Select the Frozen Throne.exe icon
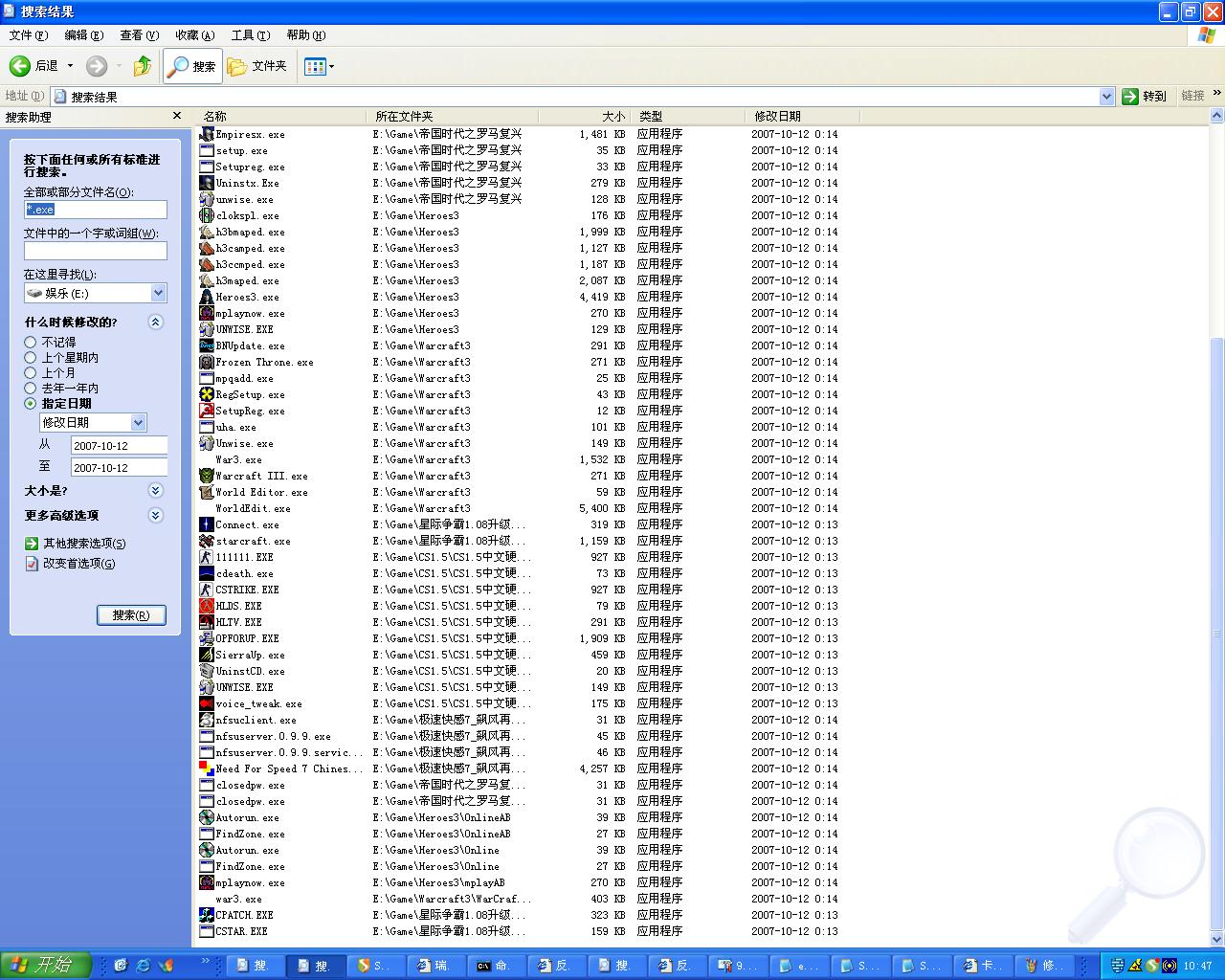Viewport: 1225px width, 980px height. tap(207, 362)
